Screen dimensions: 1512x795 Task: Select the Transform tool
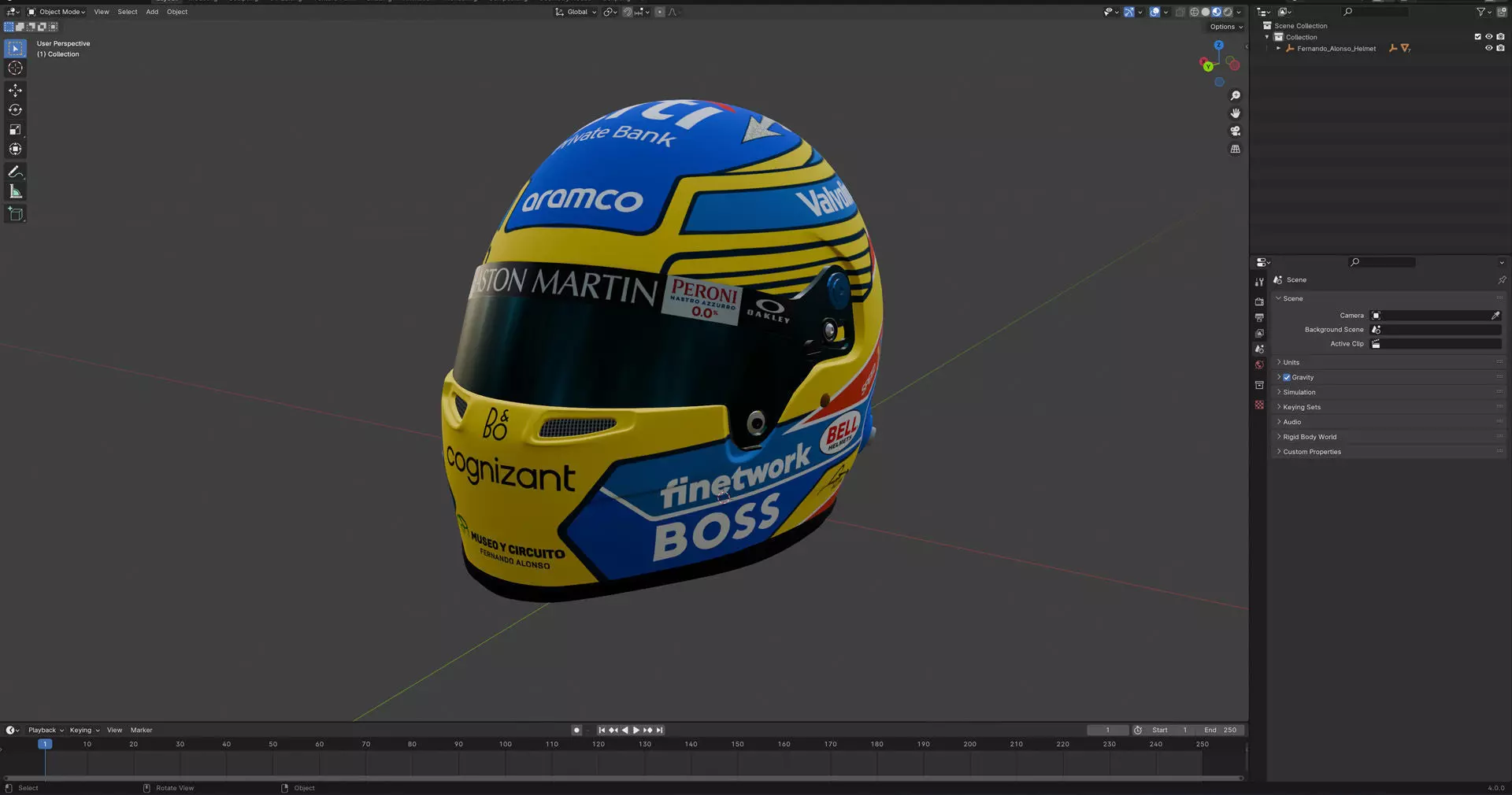click(x=15, y=150)
